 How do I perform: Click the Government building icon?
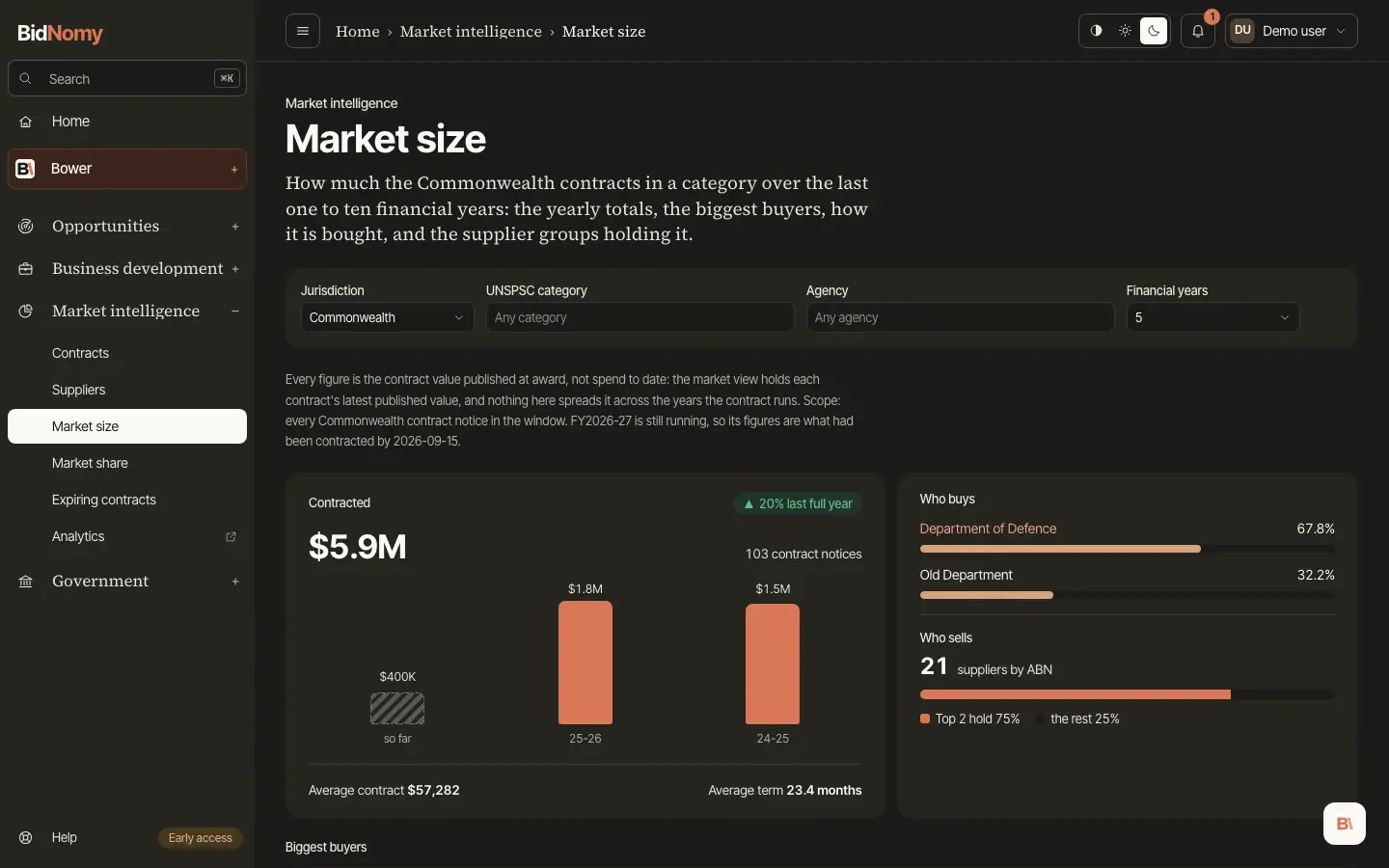coord(26,581)
